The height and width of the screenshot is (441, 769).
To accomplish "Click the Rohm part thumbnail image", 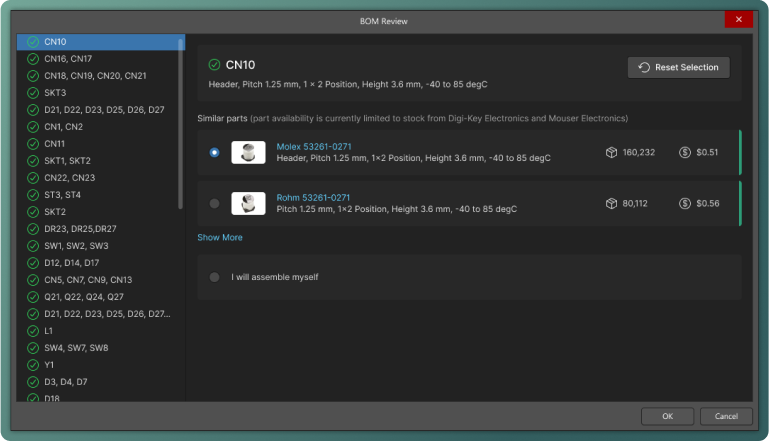I will 248,203.
